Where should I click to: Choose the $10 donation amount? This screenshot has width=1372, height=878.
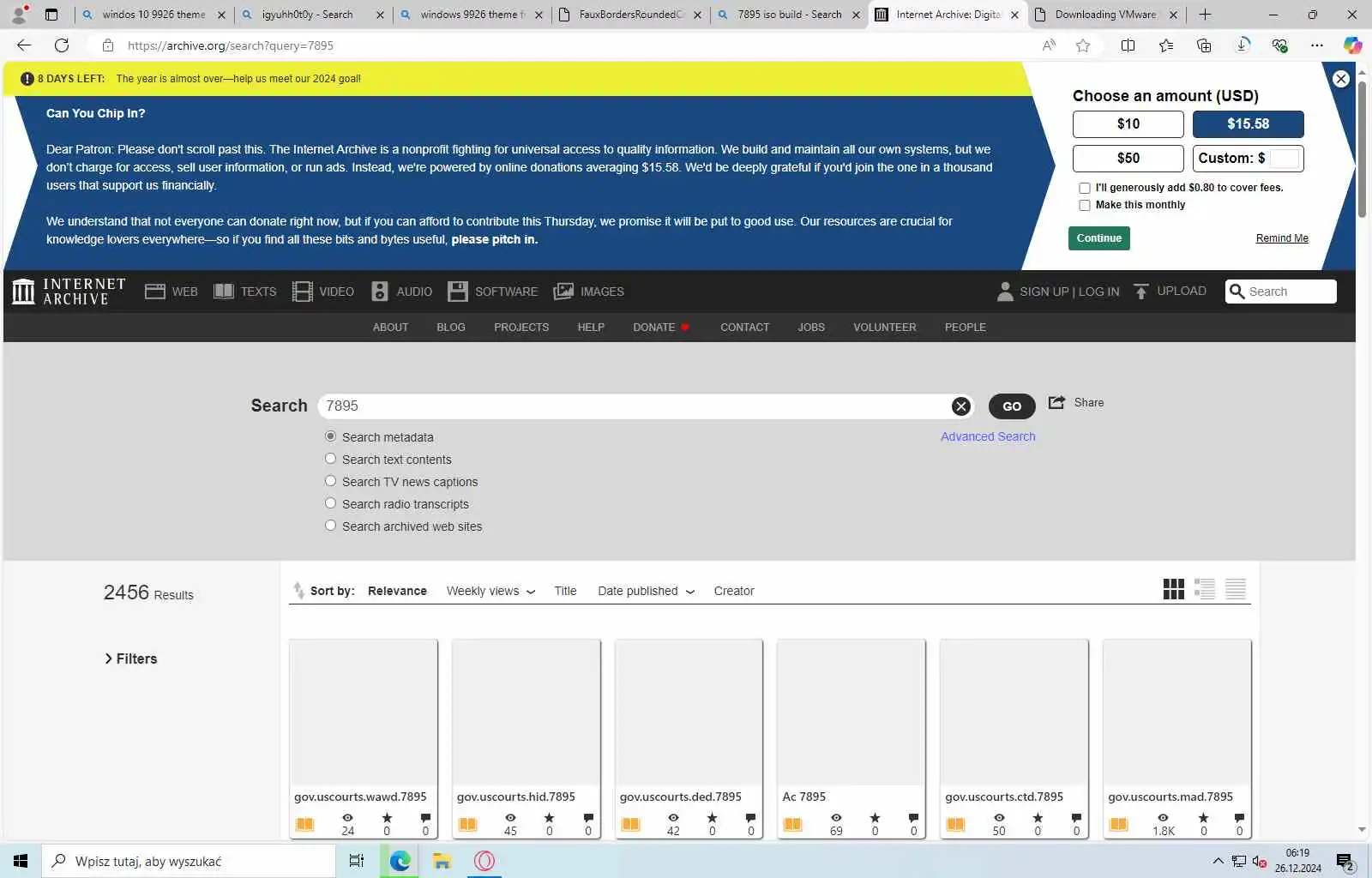(x=1128, y=124)
